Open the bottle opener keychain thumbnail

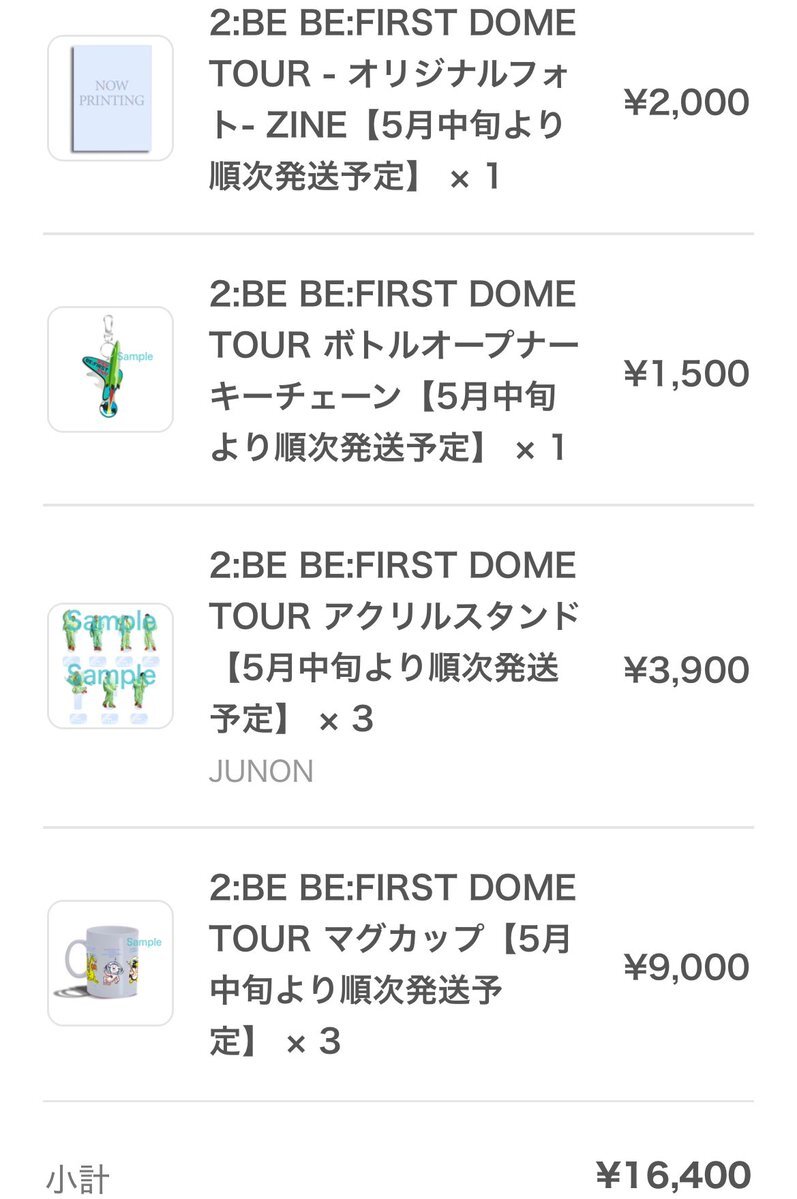(x=110, y=369)
